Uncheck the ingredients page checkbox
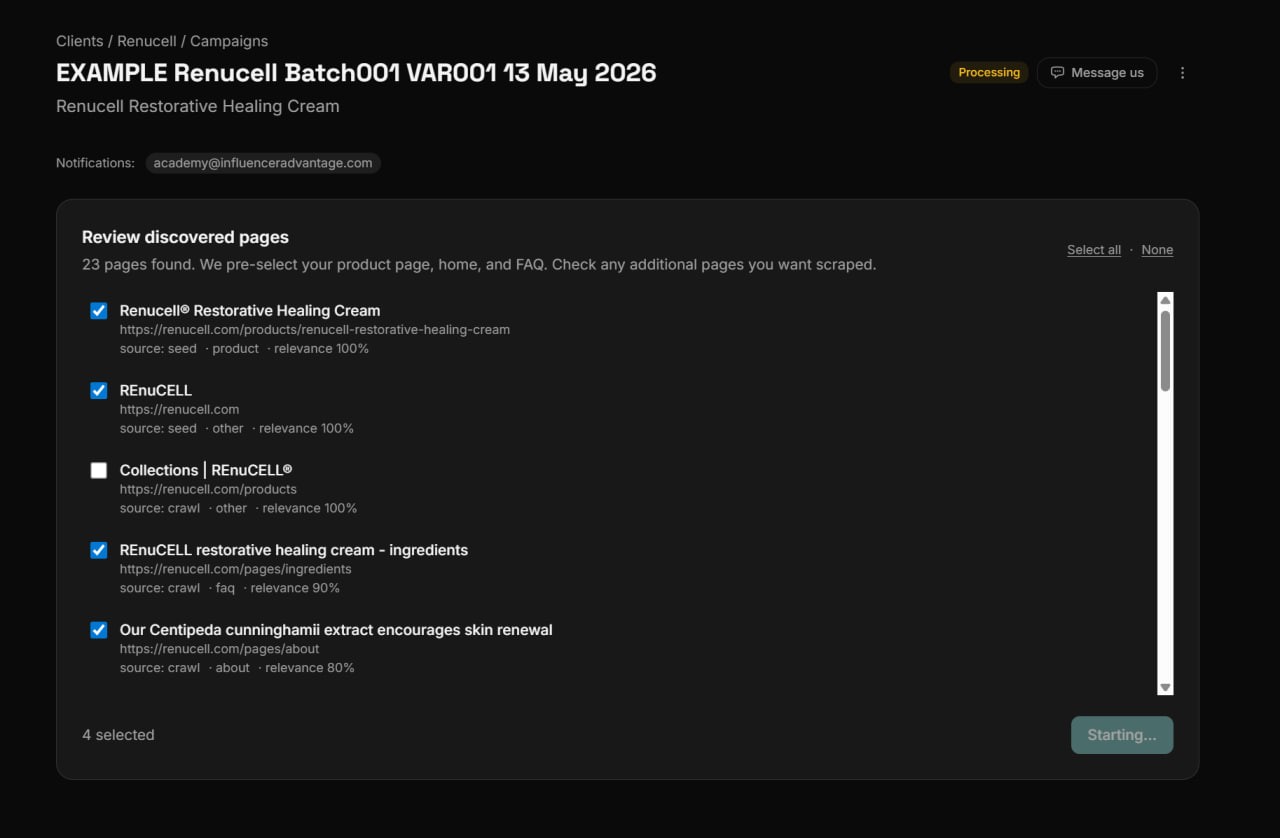1280x838 pixels. click(99, 551)
